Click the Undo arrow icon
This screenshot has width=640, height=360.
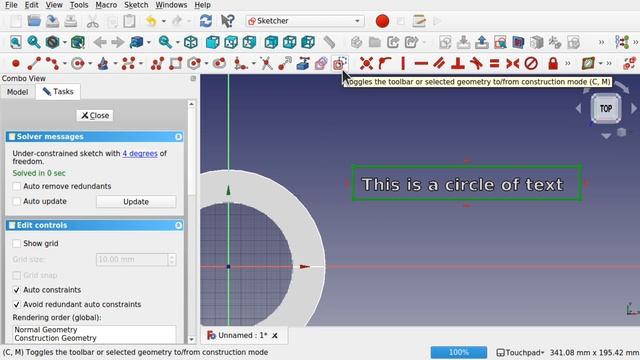point(151,21)
